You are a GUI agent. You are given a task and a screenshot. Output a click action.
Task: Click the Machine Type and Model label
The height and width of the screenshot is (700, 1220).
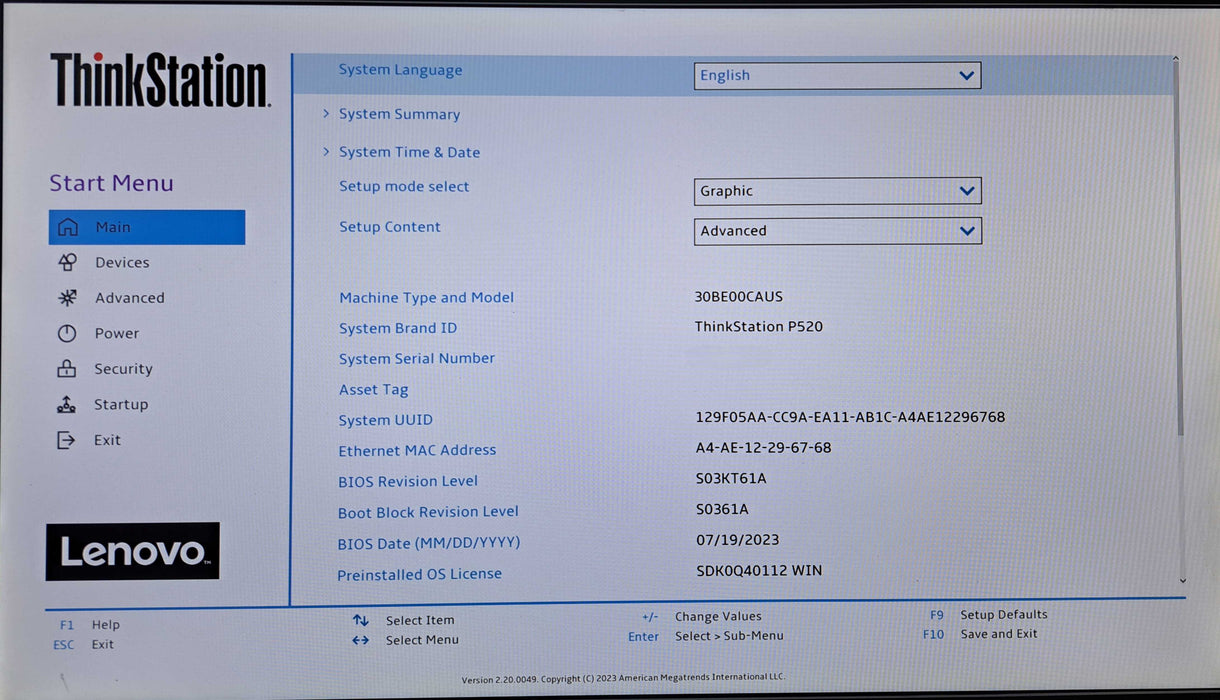click(427, 298)
